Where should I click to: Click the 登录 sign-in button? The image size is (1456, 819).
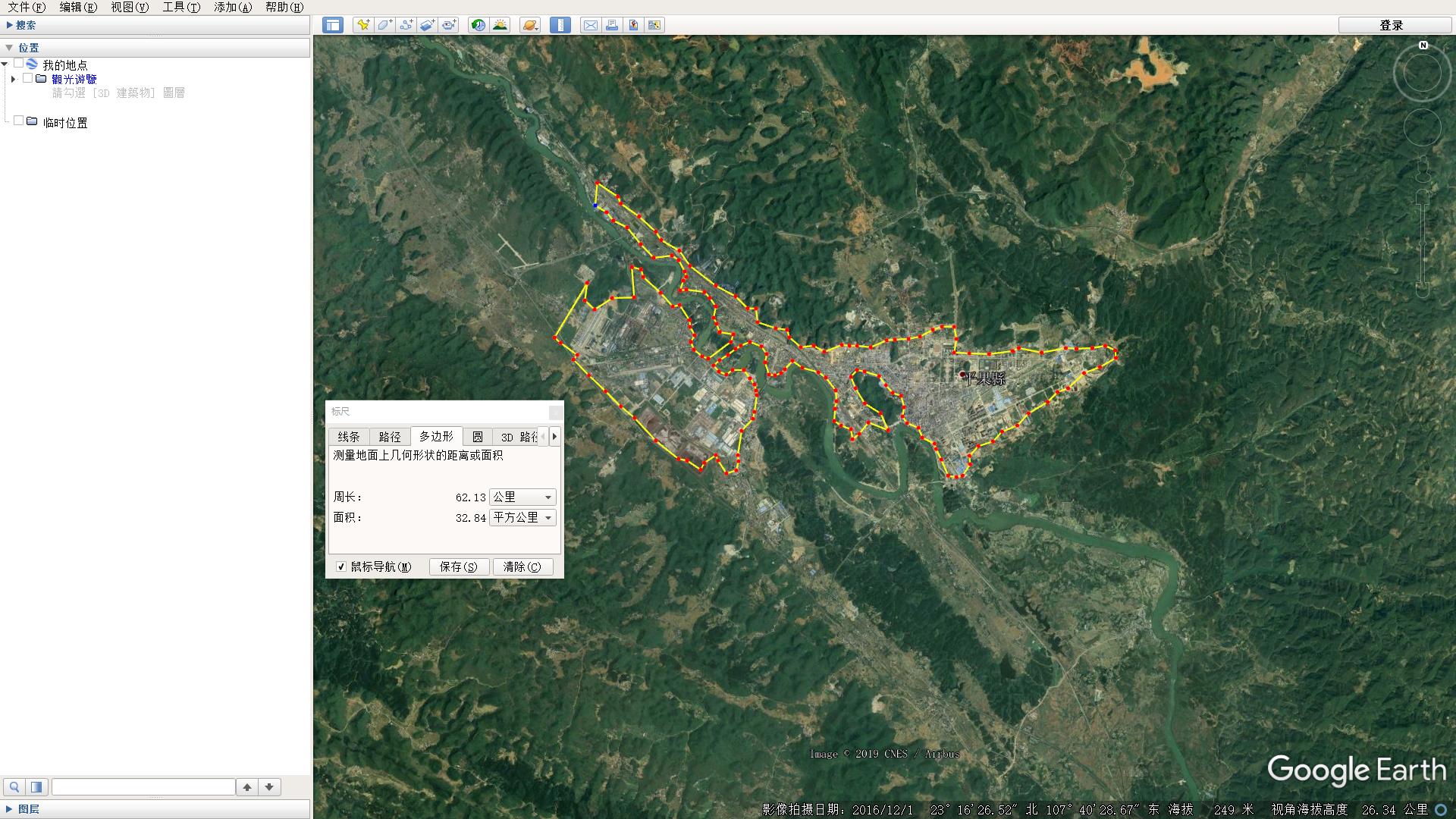tap(1390, 25)
